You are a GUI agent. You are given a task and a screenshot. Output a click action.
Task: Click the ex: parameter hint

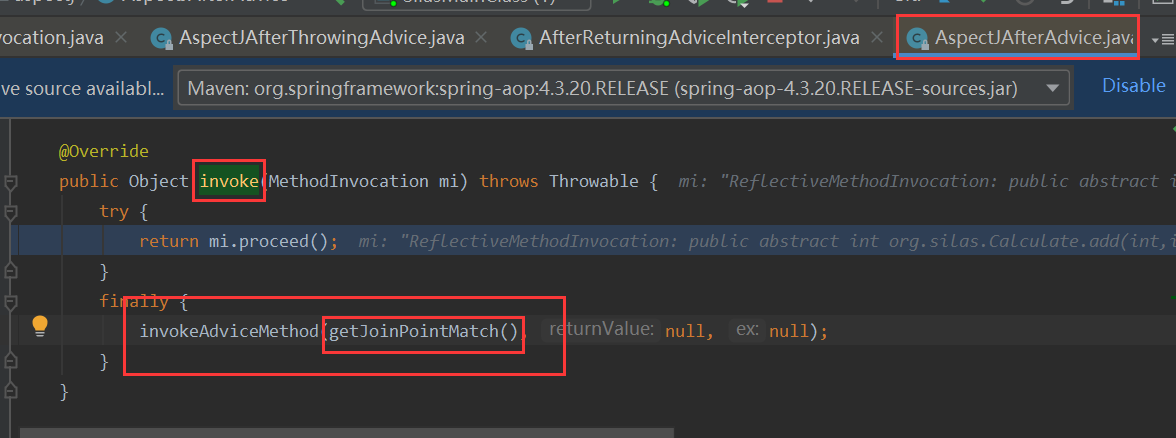point(748,330)
